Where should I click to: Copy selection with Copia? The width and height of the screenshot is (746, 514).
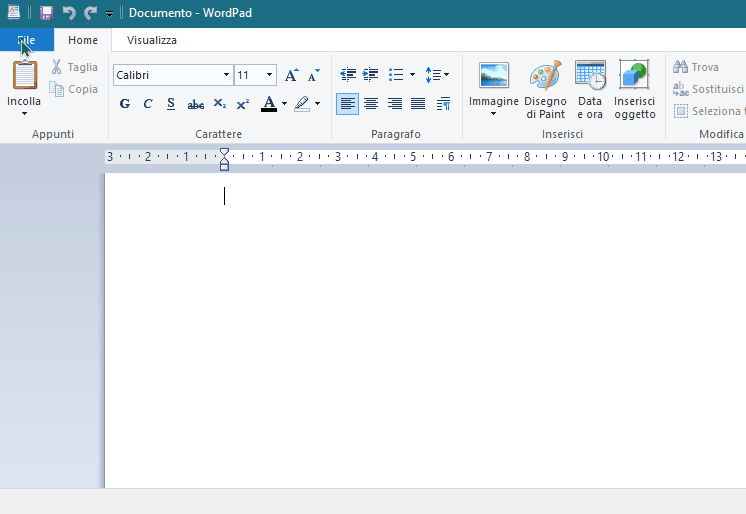point(74,89)
